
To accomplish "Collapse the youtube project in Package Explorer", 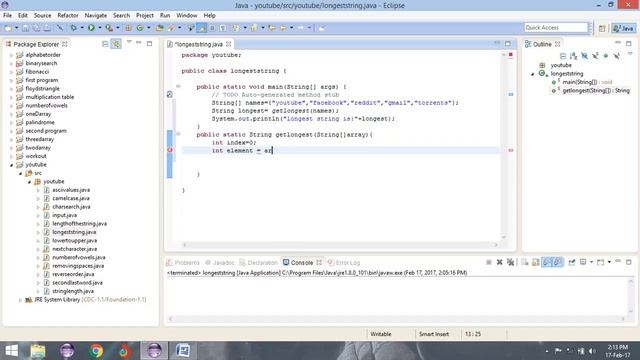I will click(11, 164).
